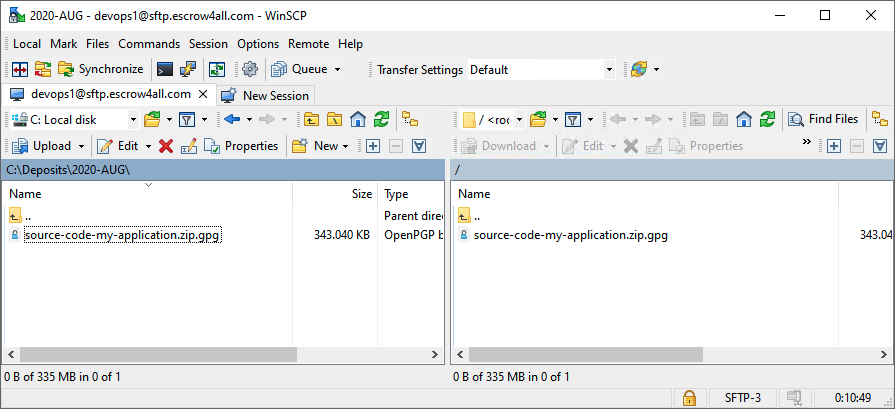The width and height of the screenshot is (895, 409).
Task: Open the Commands menu
Action: (x=149, y=44)
